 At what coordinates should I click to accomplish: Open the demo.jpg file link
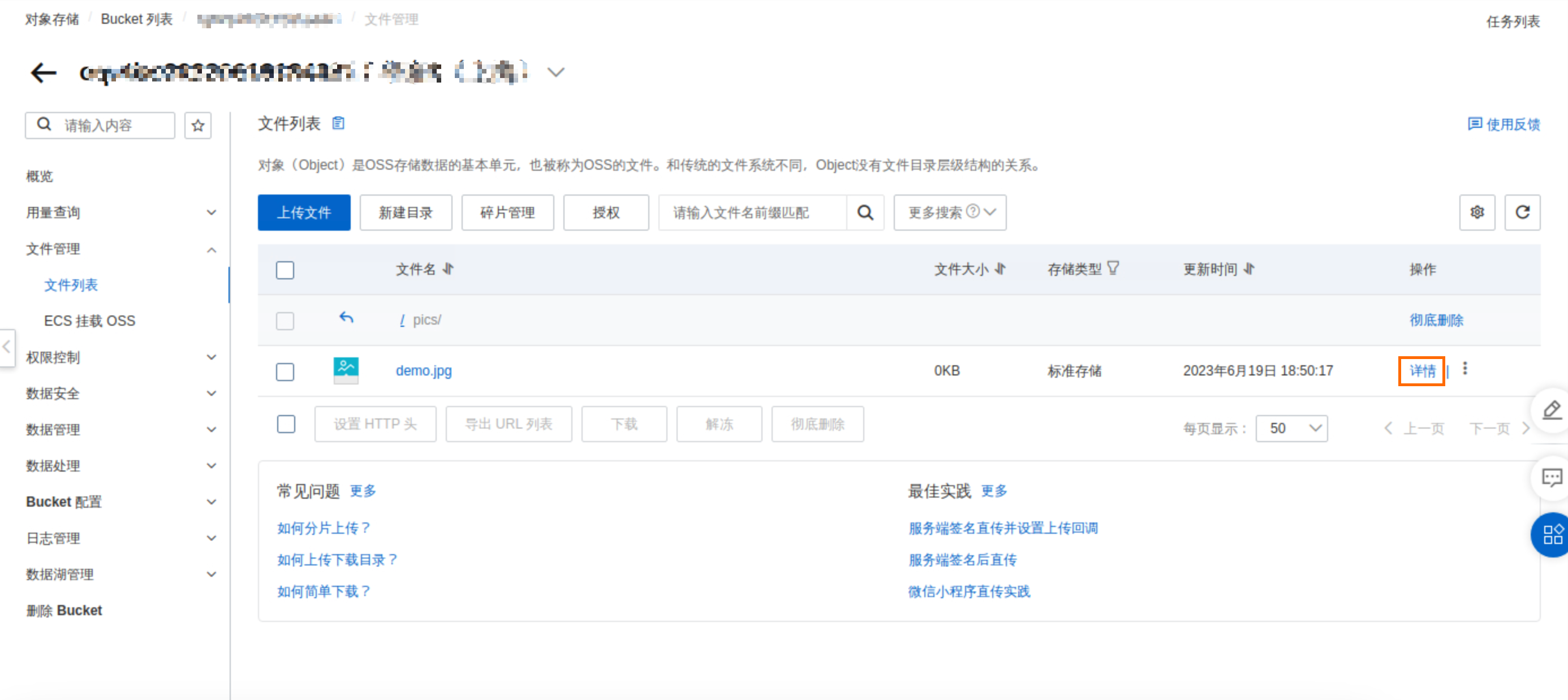point(424,371)
